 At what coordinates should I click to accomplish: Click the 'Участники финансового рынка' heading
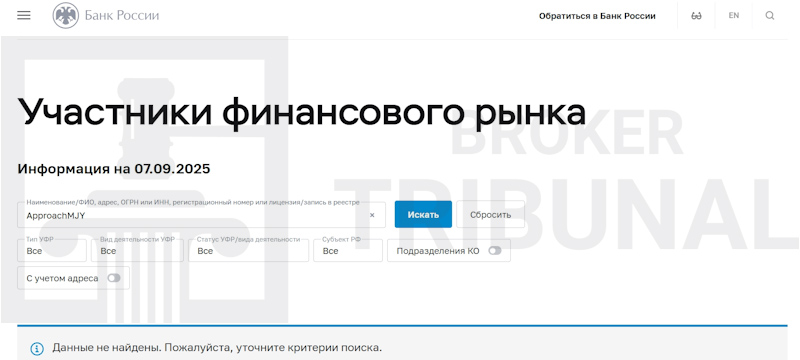(302, 113)
